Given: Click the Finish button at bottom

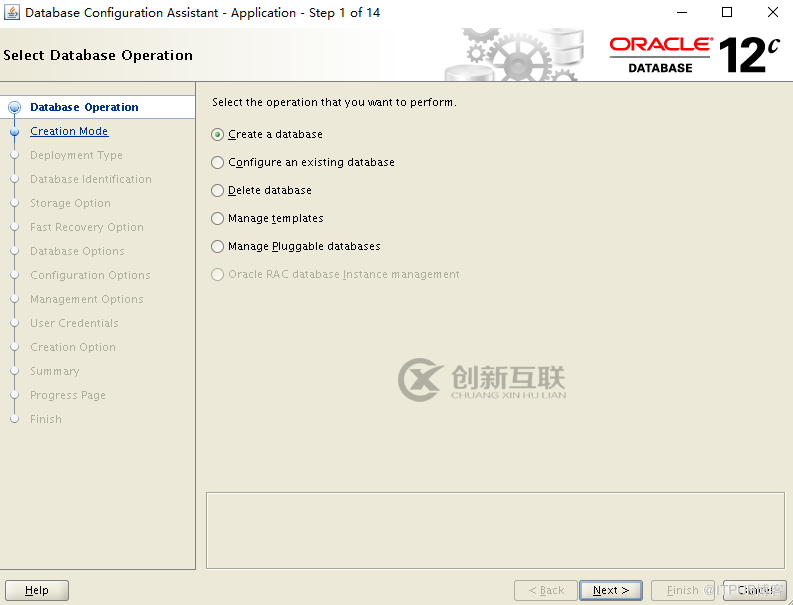Looking at the screenshot, I should click(x=683, y=590).
